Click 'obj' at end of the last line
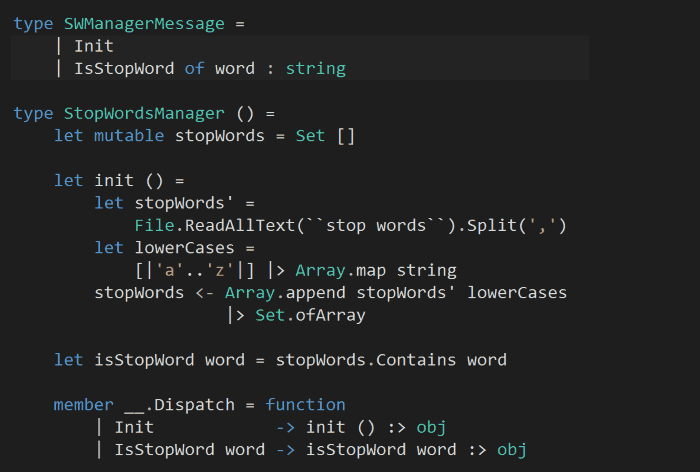Screen dimensions: 700x472 511,450
